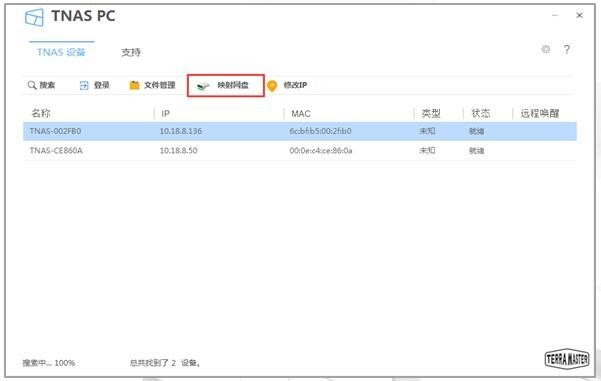
Task: Click the 状态 column header
Action: (x=481, y=113)
